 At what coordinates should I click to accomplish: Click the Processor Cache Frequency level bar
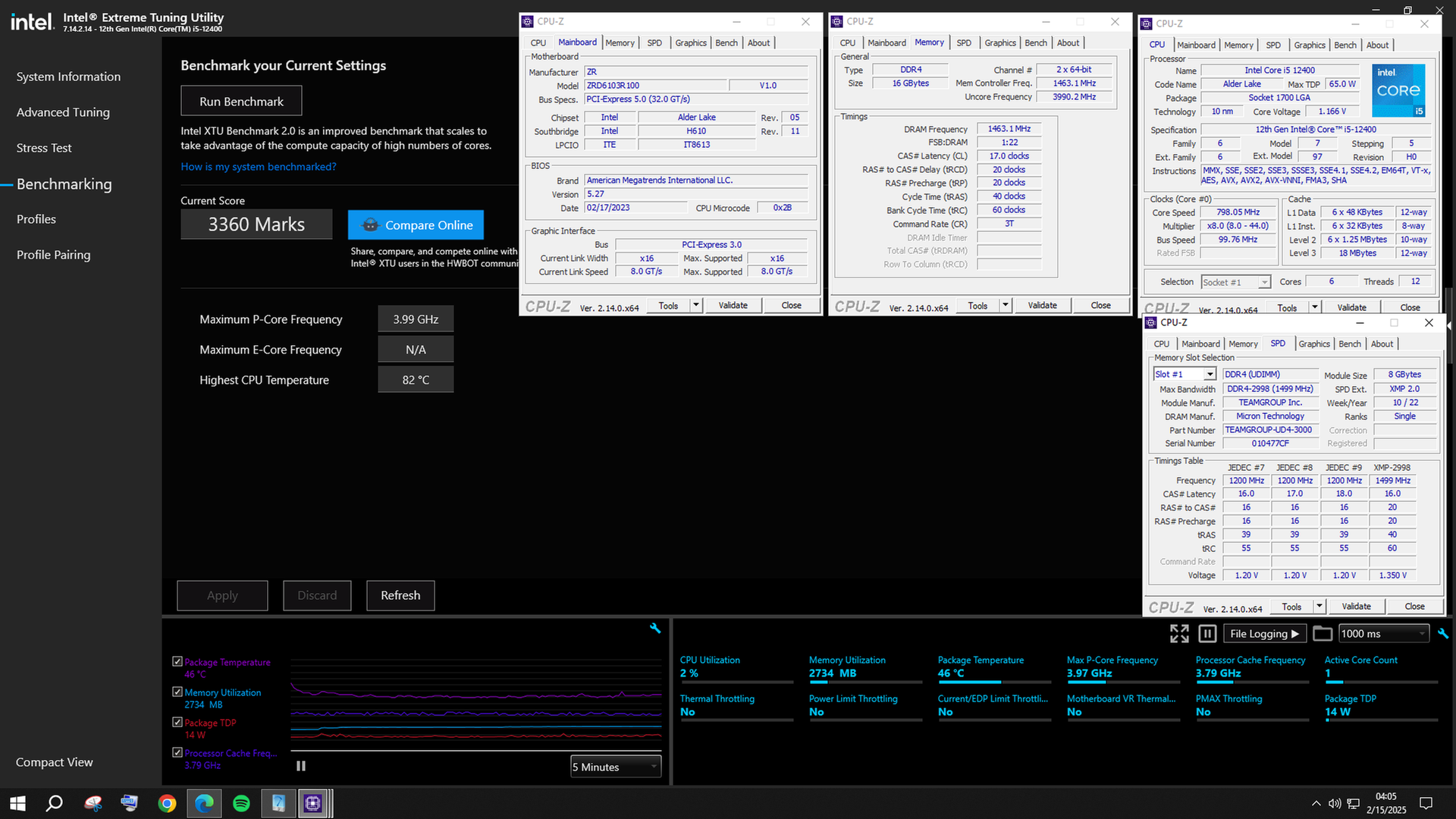(1252, 682)
